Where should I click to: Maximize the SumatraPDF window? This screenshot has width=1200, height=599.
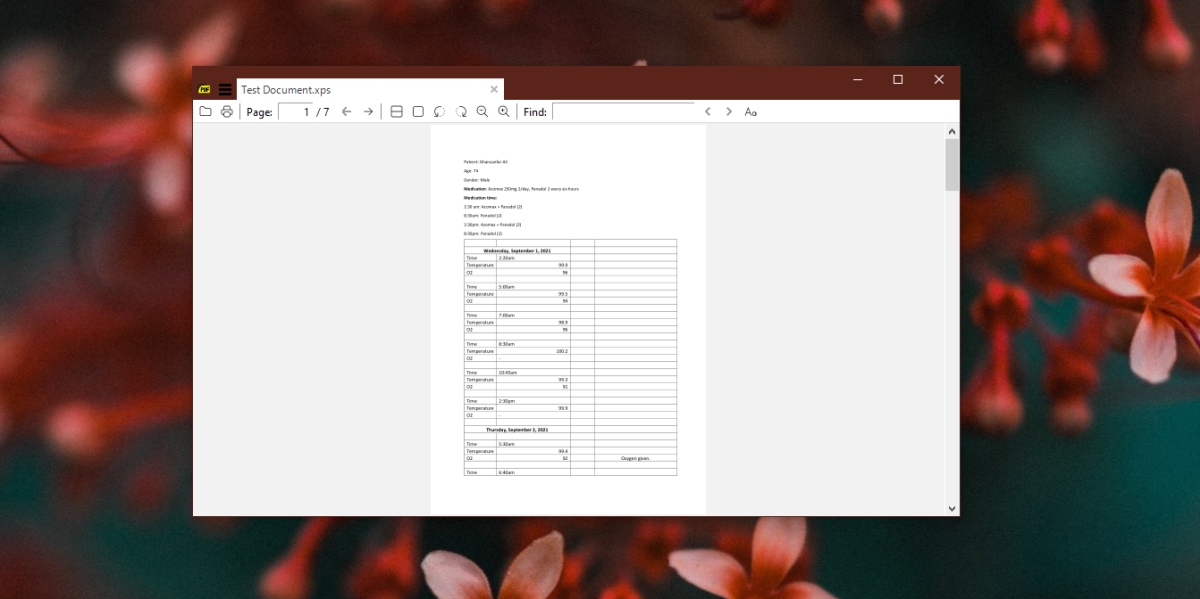click(898, 79)
